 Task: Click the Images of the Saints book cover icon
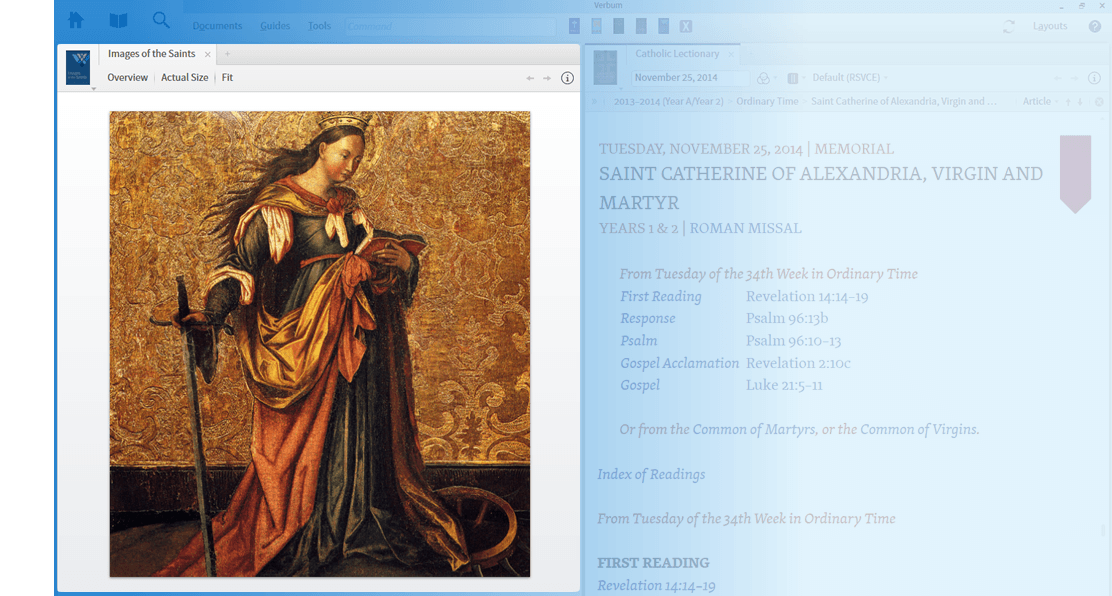[x=78, y=67]
